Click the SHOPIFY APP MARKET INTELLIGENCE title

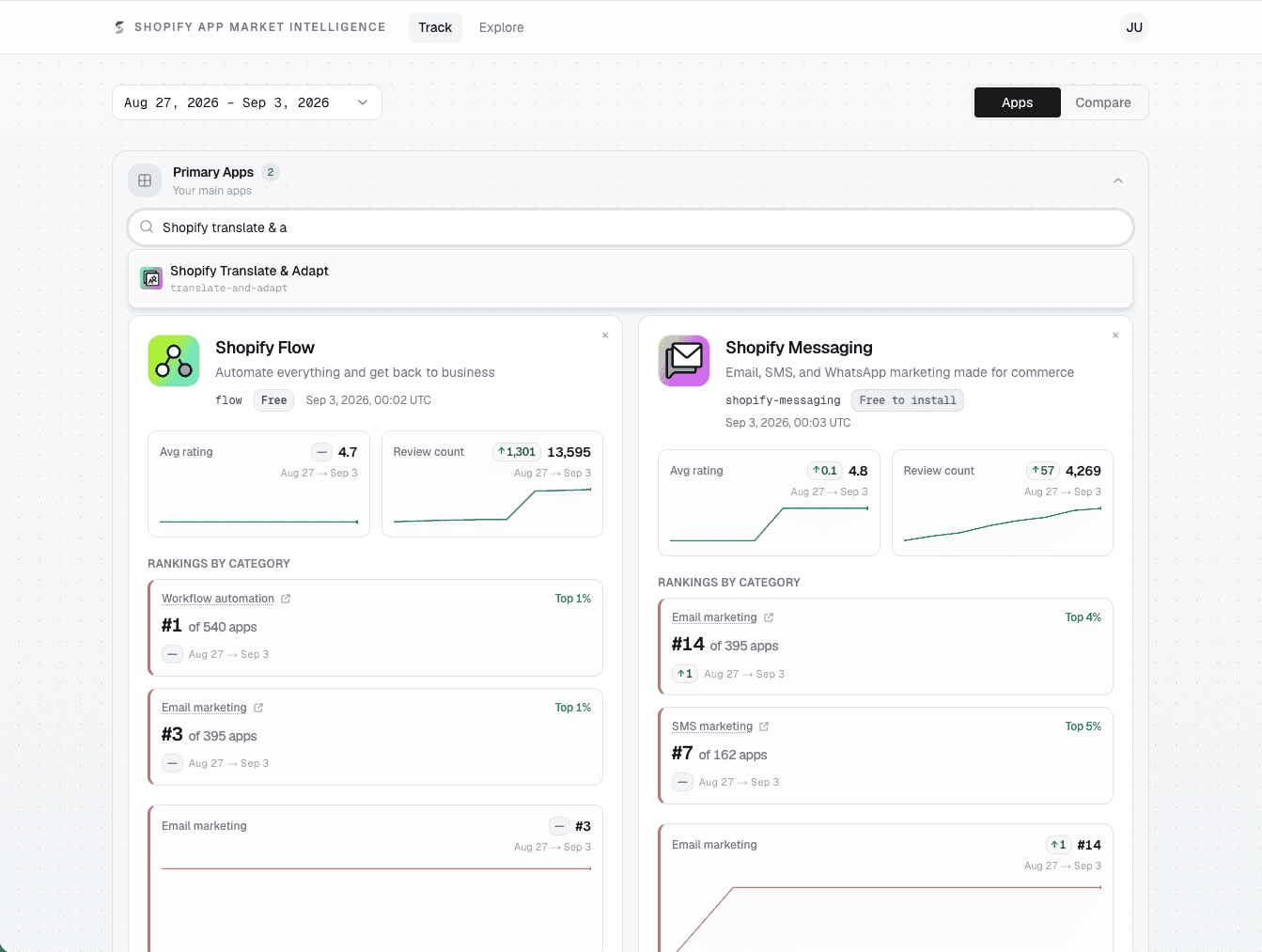coord(260,27)
